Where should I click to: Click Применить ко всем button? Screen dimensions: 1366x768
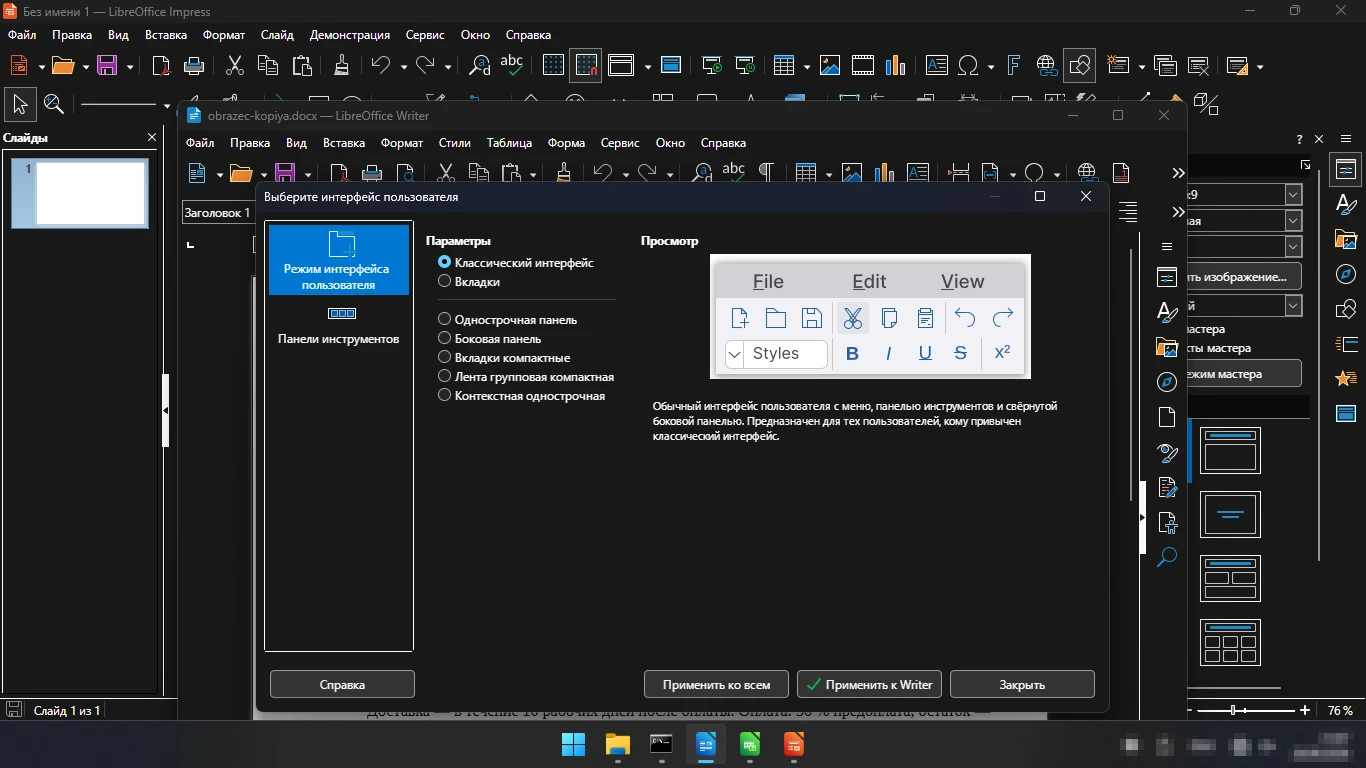point(716,685)
